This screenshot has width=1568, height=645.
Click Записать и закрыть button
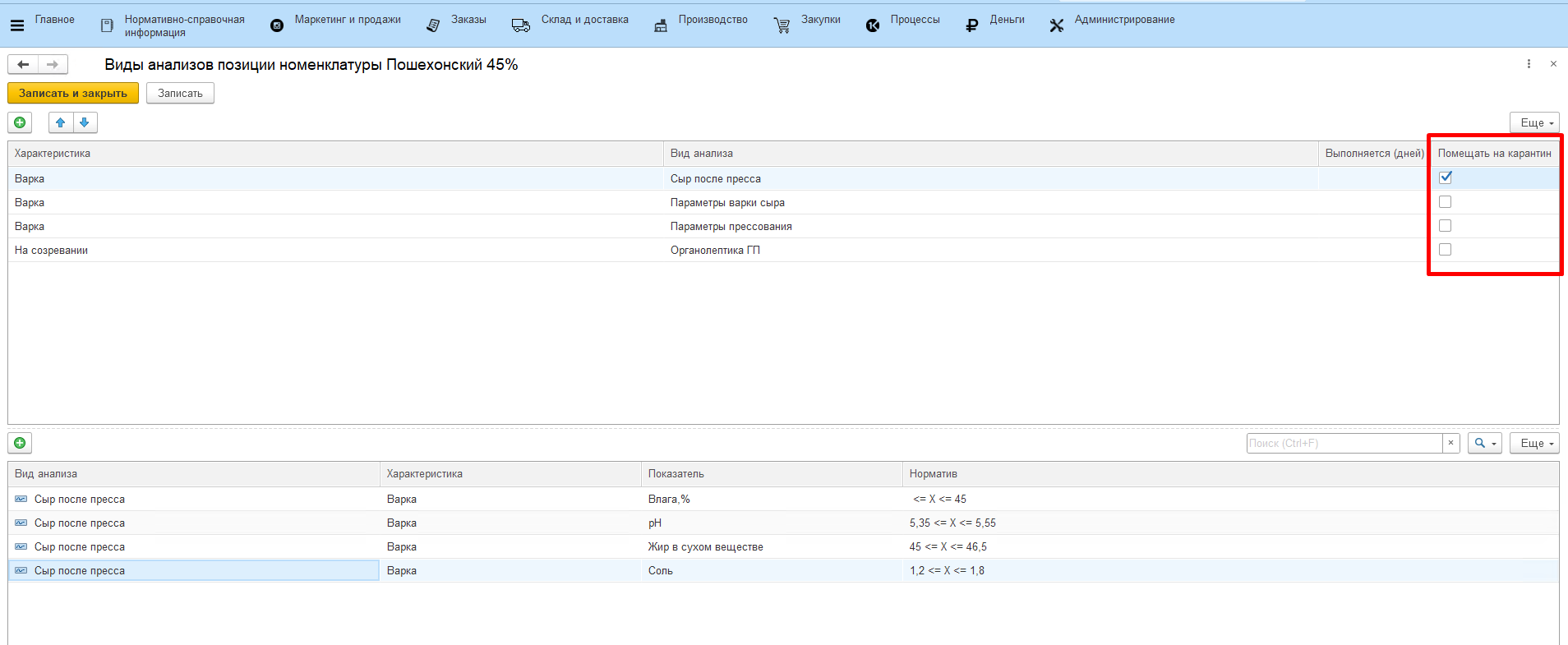(73, 93)
